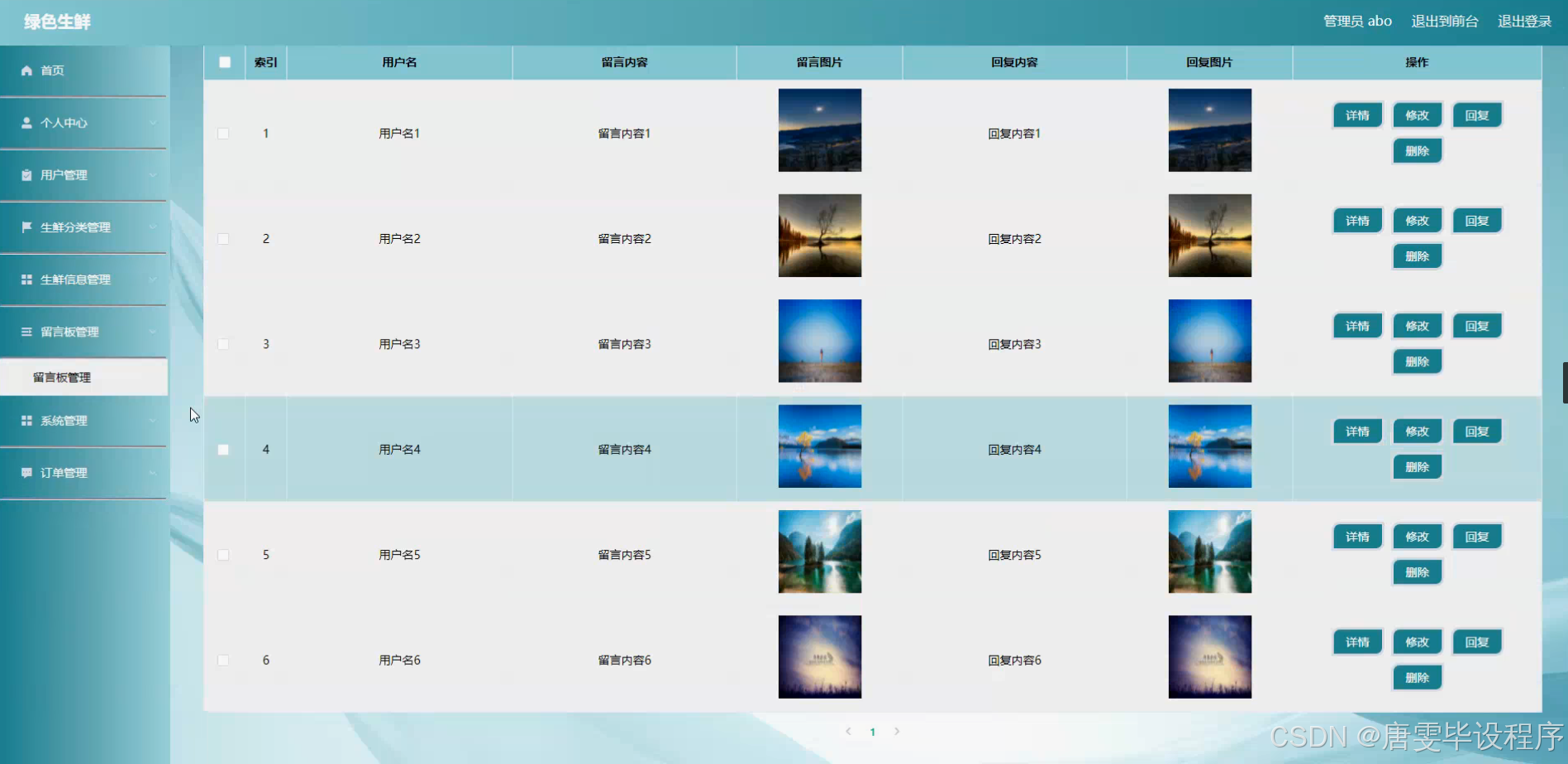Check the row 5 checkbox
1568x764 pixels.
pos(223,555)
